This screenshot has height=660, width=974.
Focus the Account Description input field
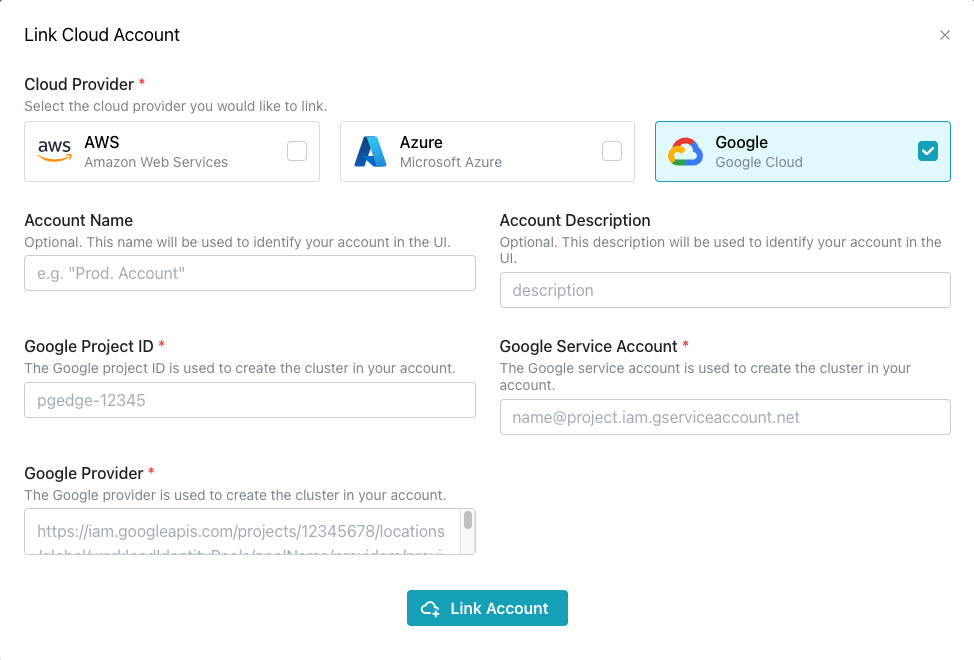click(725, 290)
